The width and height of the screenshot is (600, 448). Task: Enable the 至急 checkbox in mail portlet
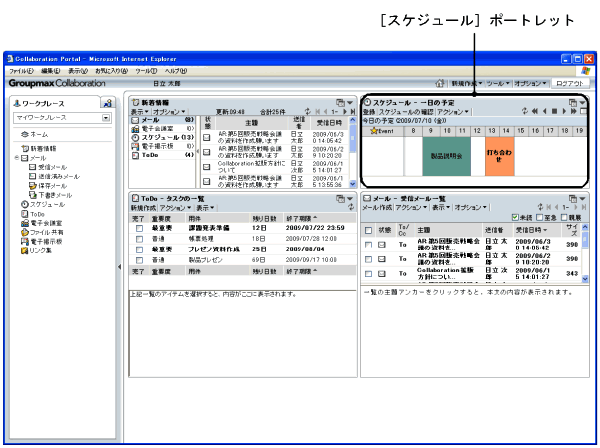[x=541, y=218]
